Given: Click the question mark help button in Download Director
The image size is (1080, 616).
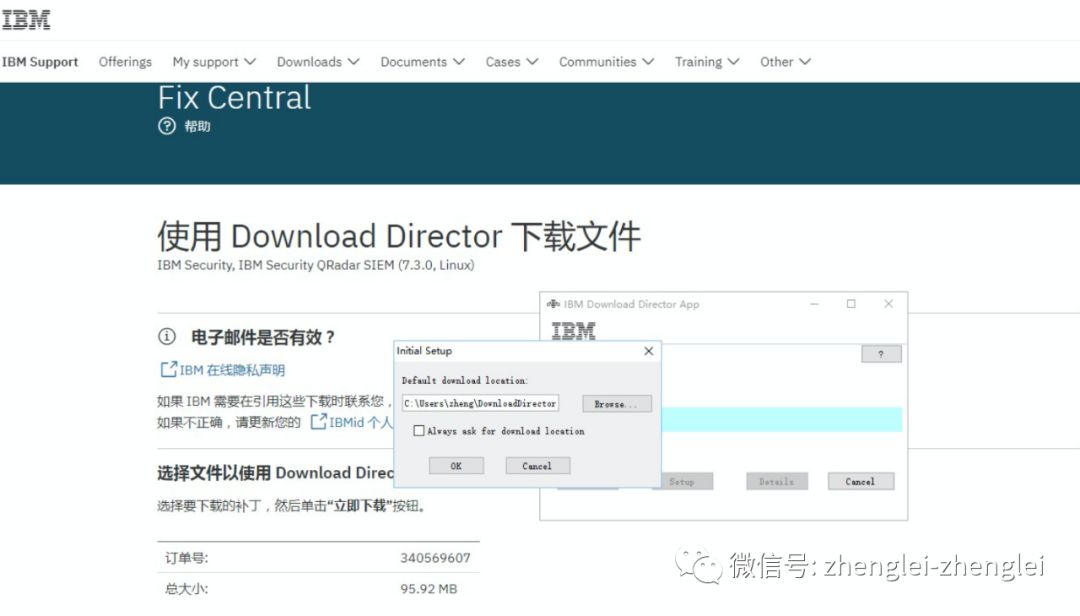Looking at the screenshot, I should (x=881, y=354).
